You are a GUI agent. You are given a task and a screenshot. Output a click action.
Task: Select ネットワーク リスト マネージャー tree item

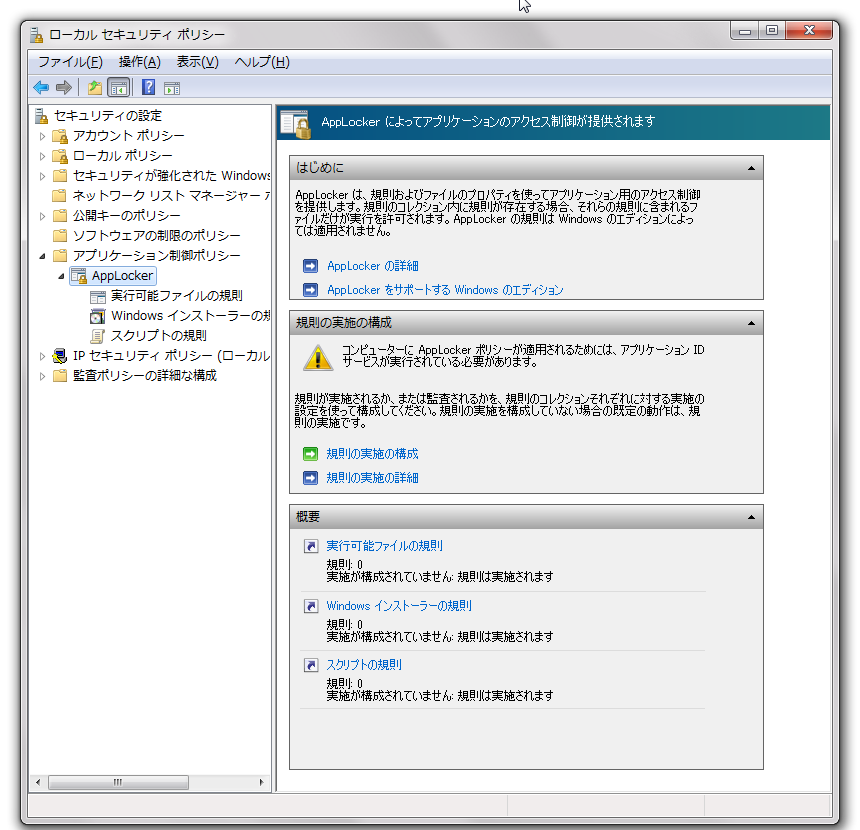coord(171,196)
